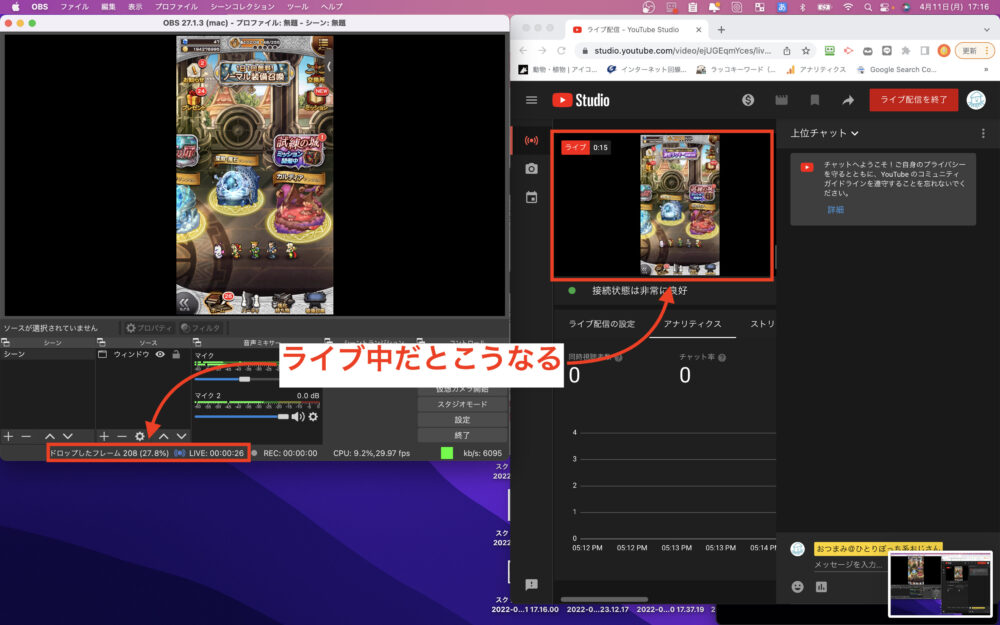Image resolution: width=1000 pixels, height=625 pixels.
Task: Follow the 詳細 link in chat welcome
Action: (835, 209)
